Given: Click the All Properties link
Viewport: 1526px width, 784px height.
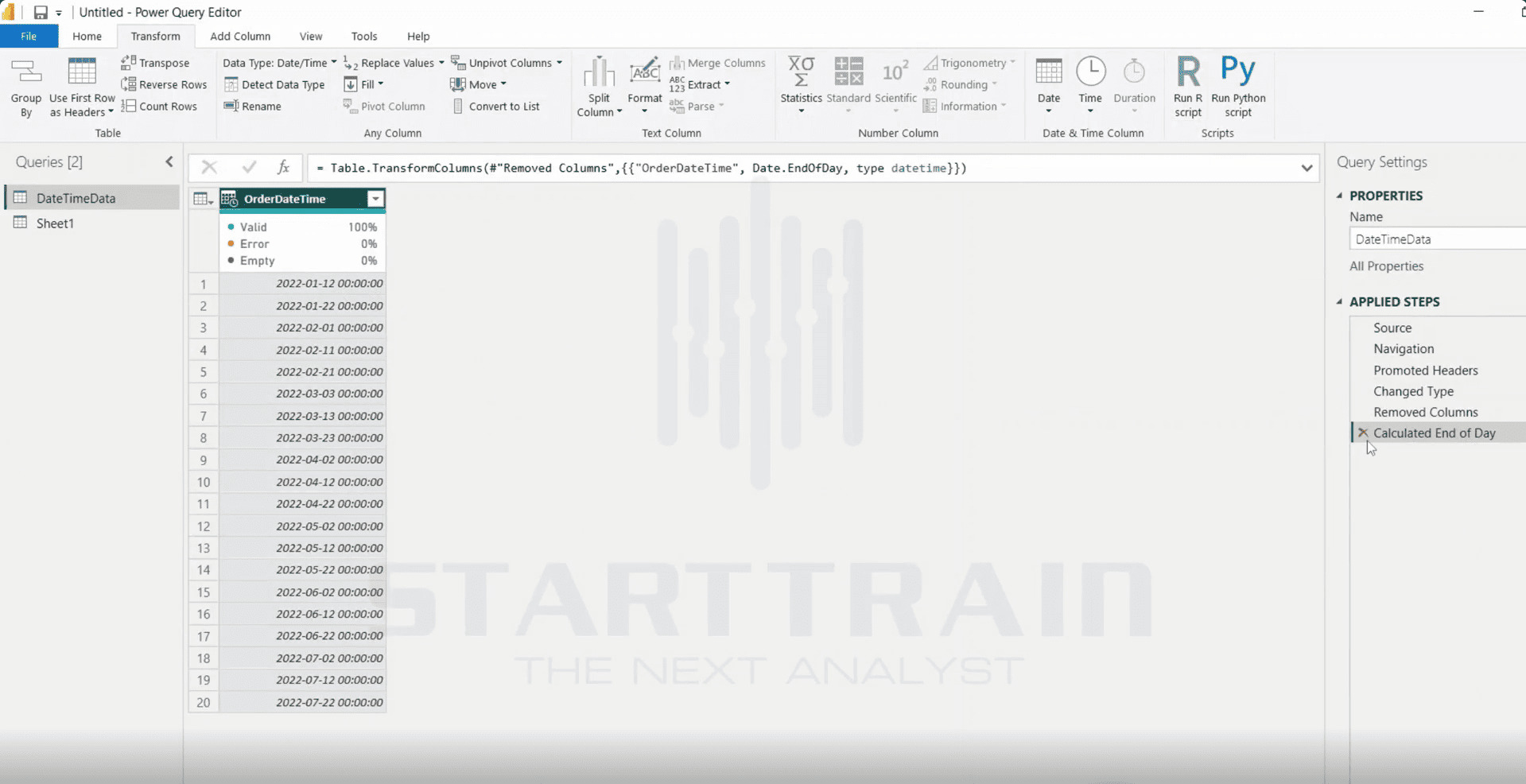Looking at the screenshot, I should (x=1386, y=266).
